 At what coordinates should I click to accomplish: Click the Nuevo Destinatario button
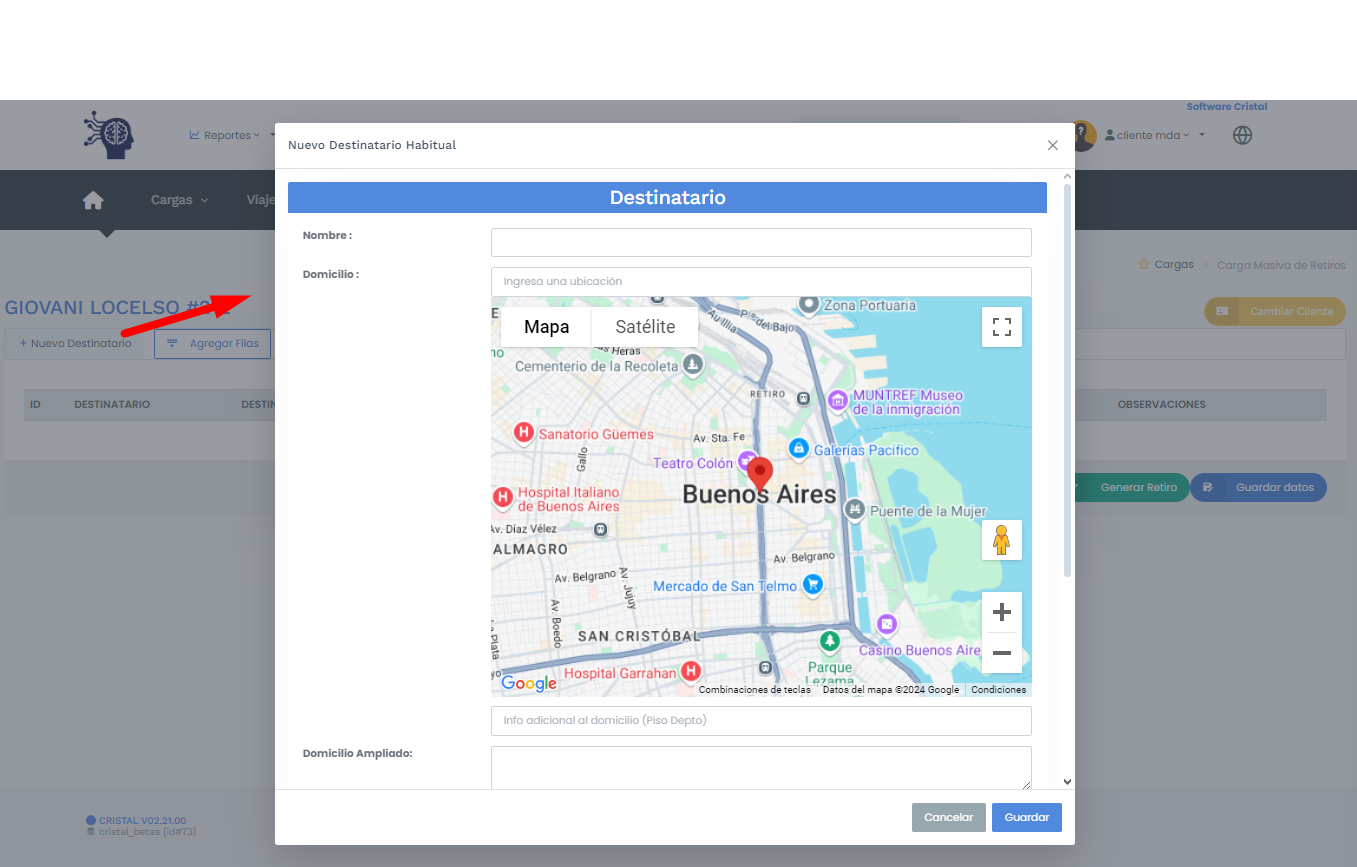[x=75, y=343]
